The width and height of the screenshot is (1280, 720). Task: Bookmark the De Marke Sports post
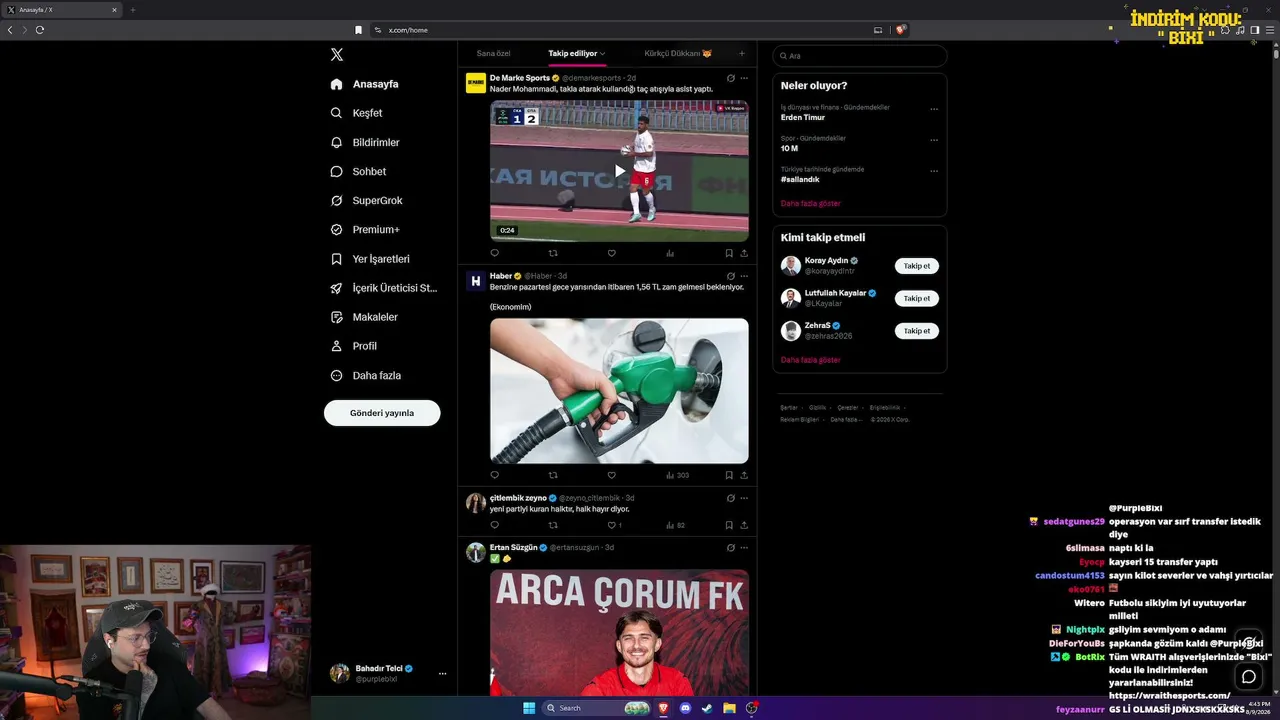pos(729,253)
